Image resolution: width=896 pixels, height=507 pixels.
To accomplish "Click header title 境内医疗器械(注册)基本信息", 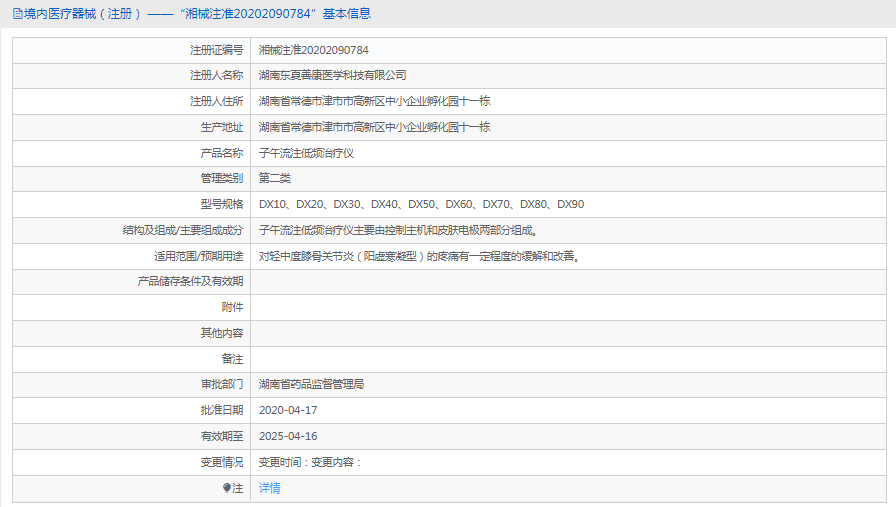I will coord(197,14).
